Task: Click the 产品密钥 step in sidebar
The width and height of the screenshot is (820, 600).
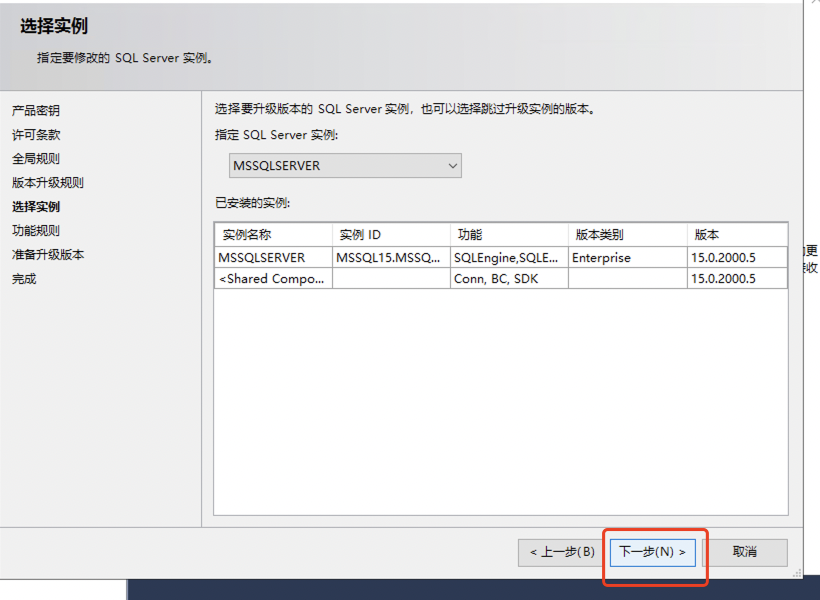Action: click(x=36, y=111)
